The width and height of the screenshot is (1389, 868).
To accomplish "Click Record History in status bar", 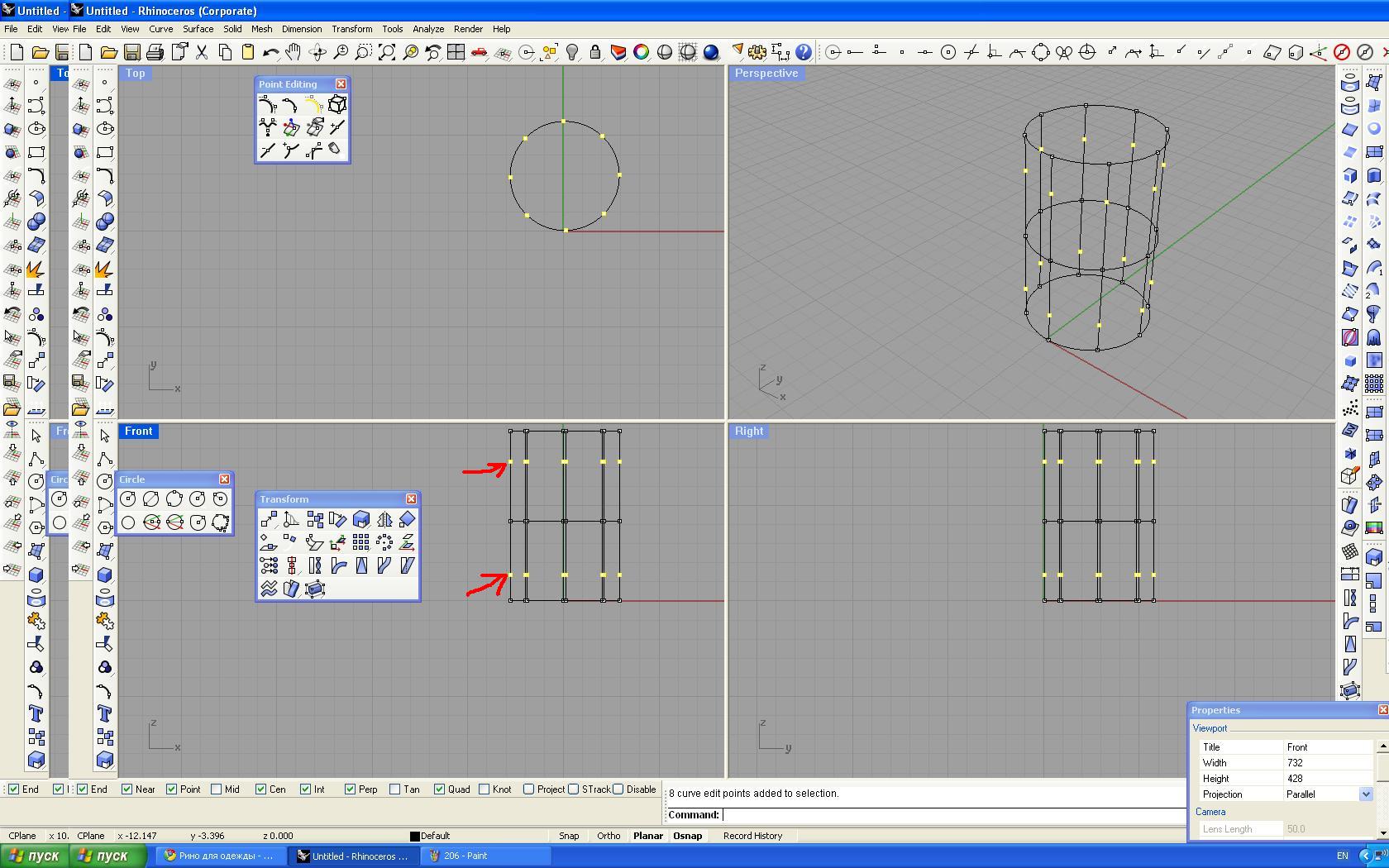I will (x=752, y=836).
